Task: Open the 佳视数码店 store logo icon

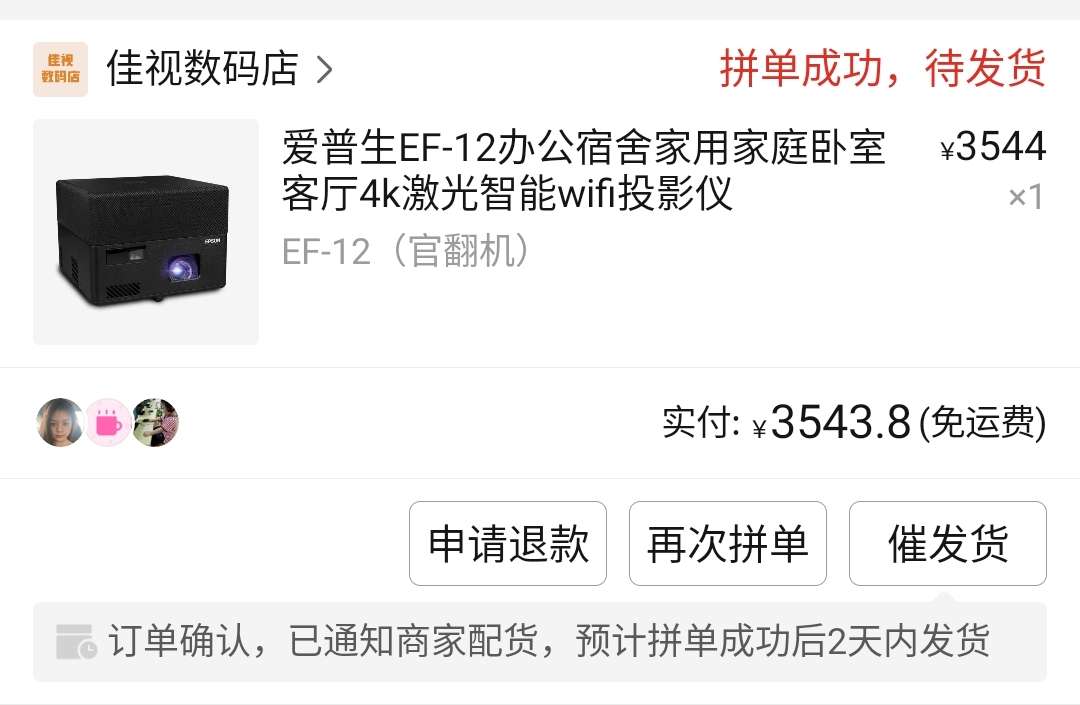Action: (61, 69)
